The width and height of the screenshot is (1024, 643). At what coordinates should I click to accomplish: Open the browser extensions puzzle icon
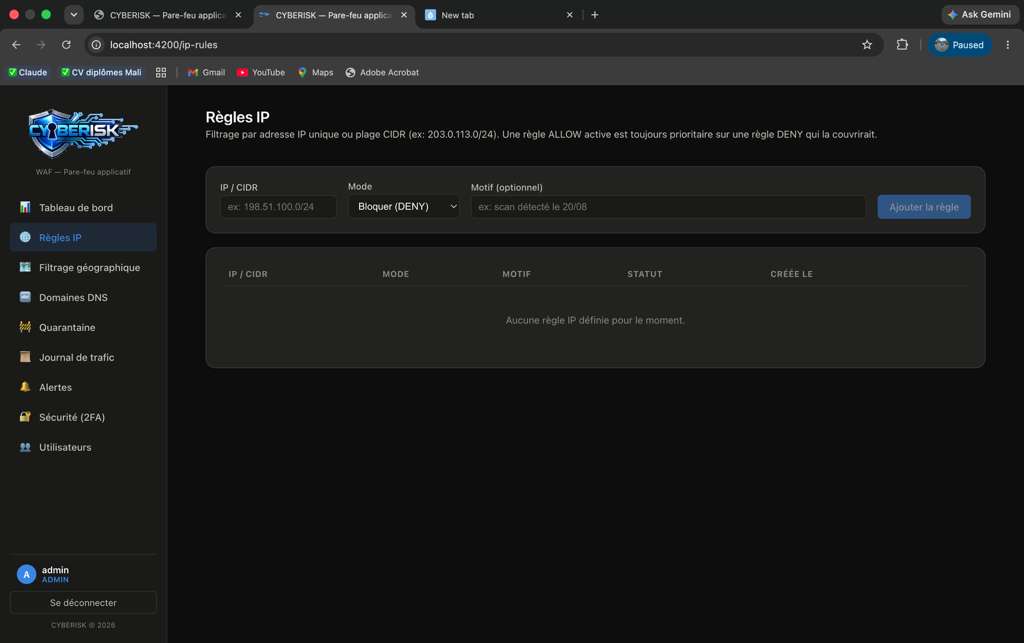tap(902, 44)
